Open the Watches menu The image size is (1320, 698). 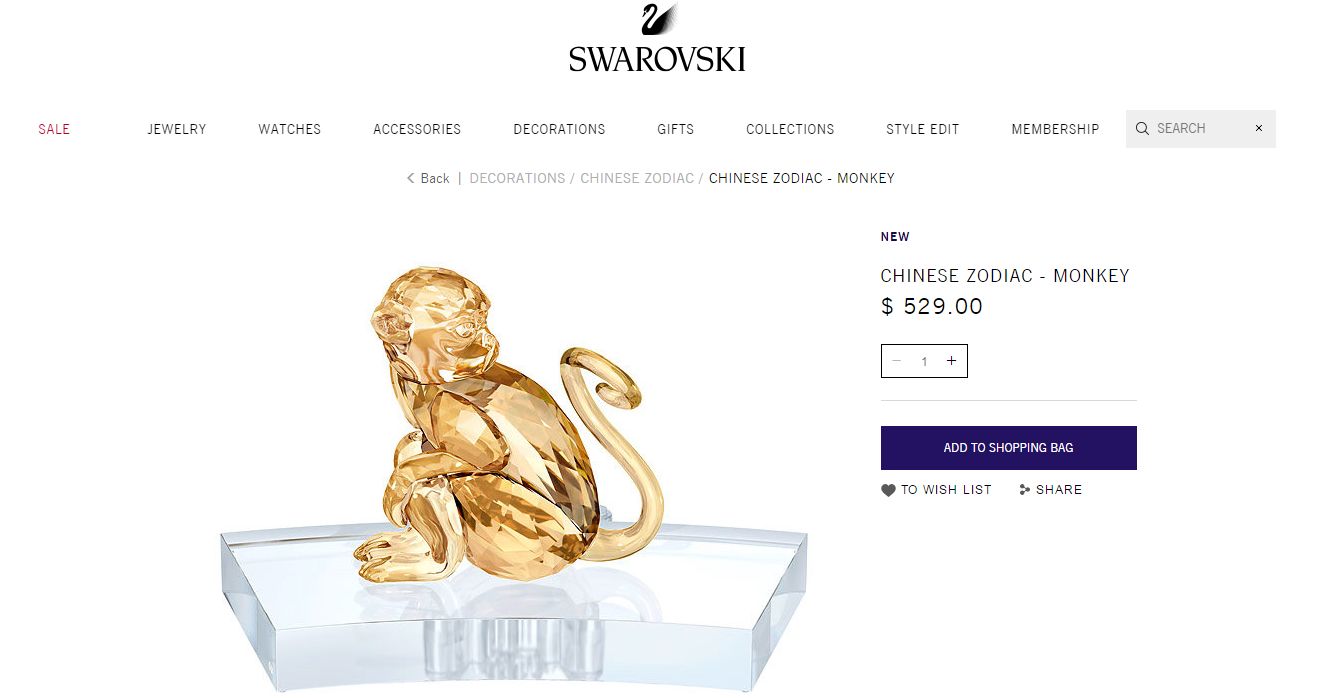point(290,129)
